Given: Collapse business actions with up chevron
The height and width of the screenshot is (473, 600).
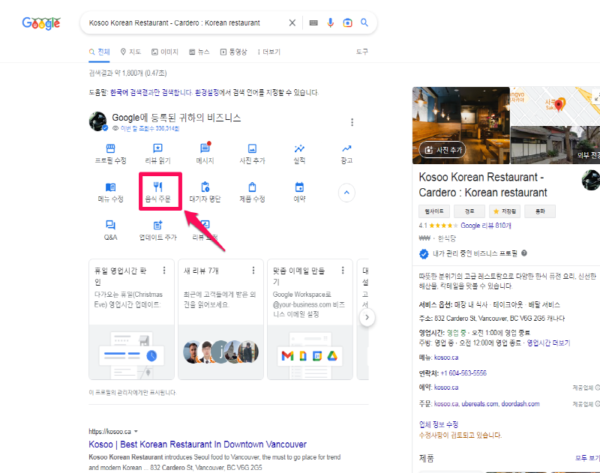Looking at the screenshot, I should pos(347,192).
